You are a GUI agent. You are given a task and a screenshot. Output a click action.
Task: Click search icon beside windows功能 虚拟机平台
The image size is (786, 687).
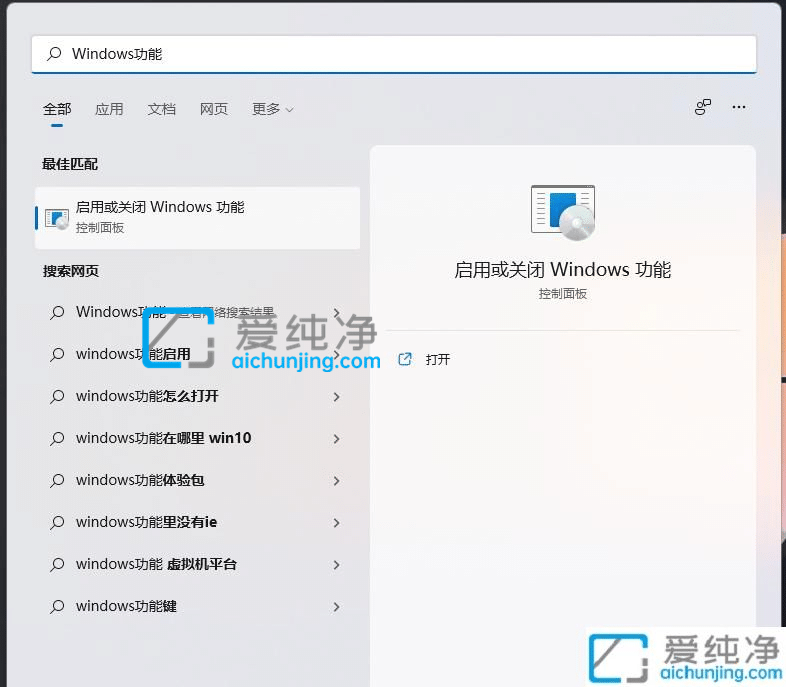57,565
